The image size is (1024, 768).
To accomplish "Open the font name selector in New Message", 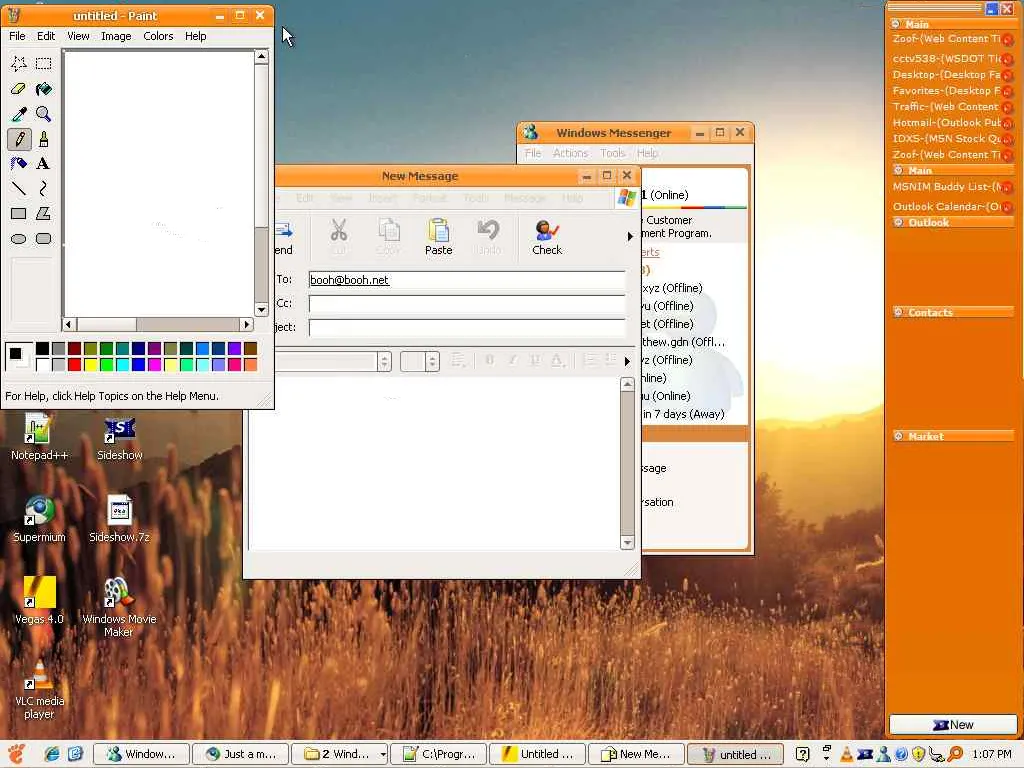I will click(x=385, y=361).
